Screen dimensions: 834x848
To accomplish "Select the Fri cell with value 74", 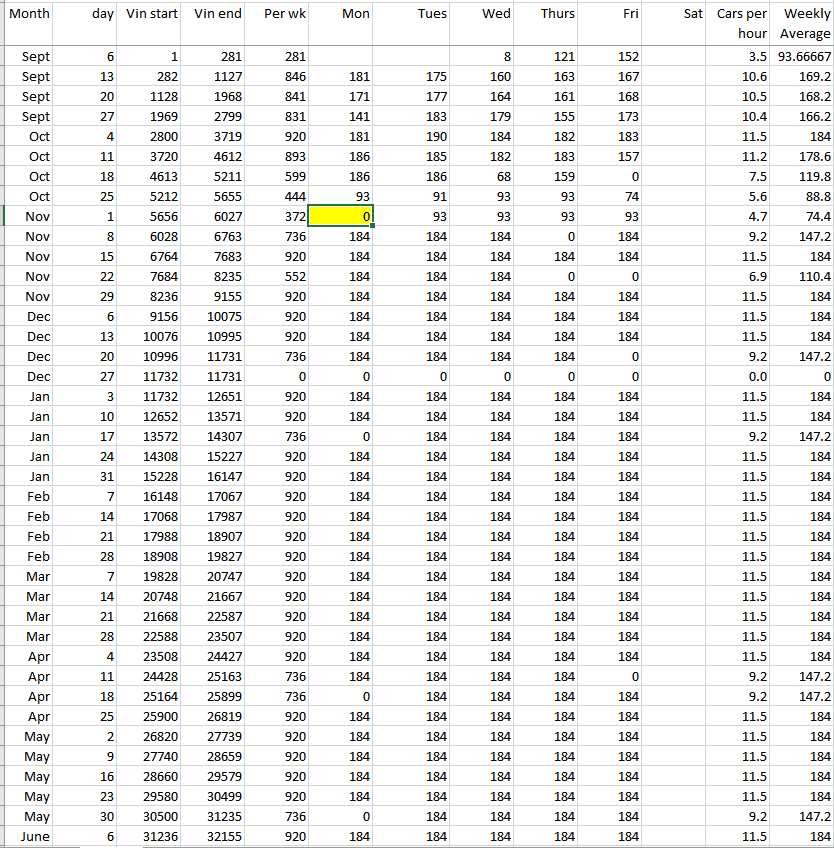I will click(x=608, y=197).
